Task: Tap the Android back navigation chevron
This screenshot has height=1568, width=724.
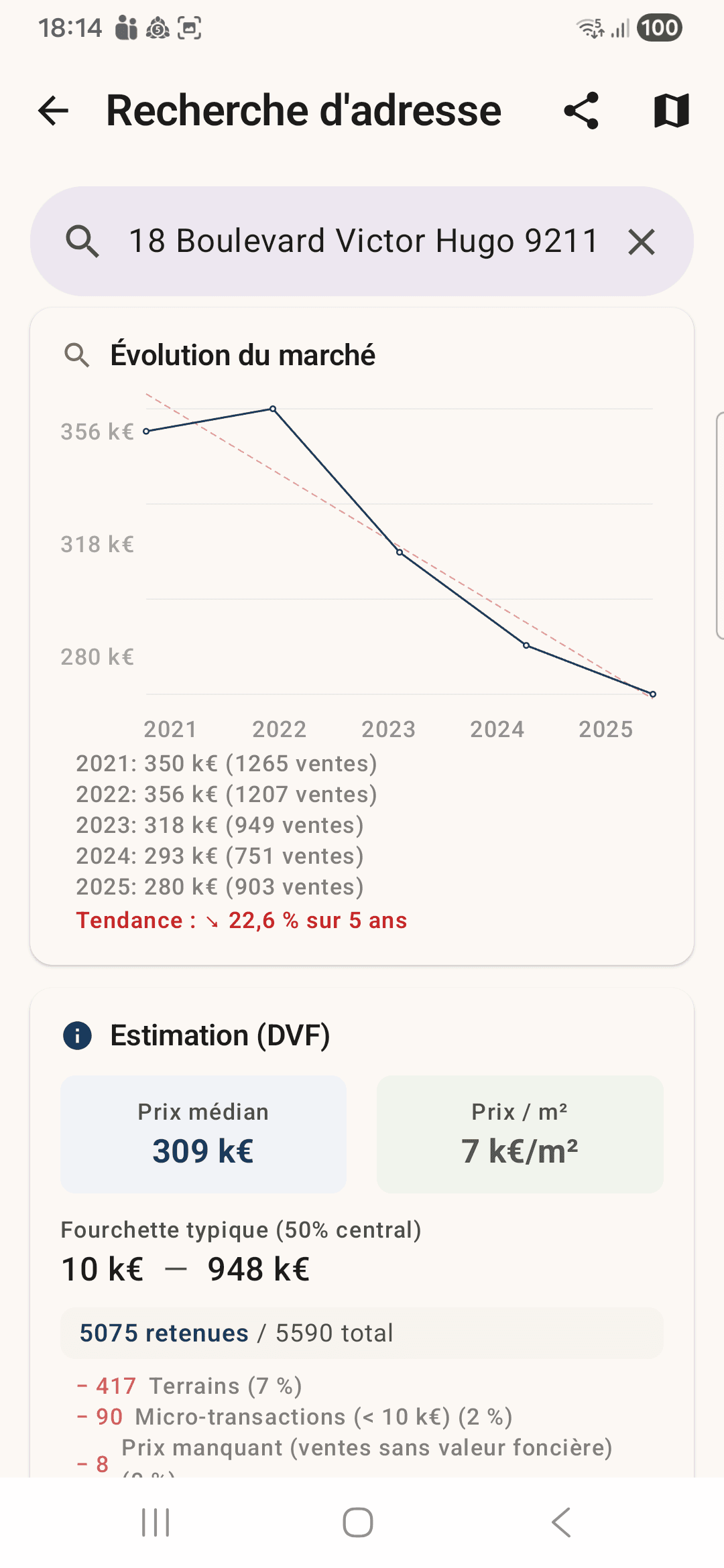Action: pos(561,1522)
